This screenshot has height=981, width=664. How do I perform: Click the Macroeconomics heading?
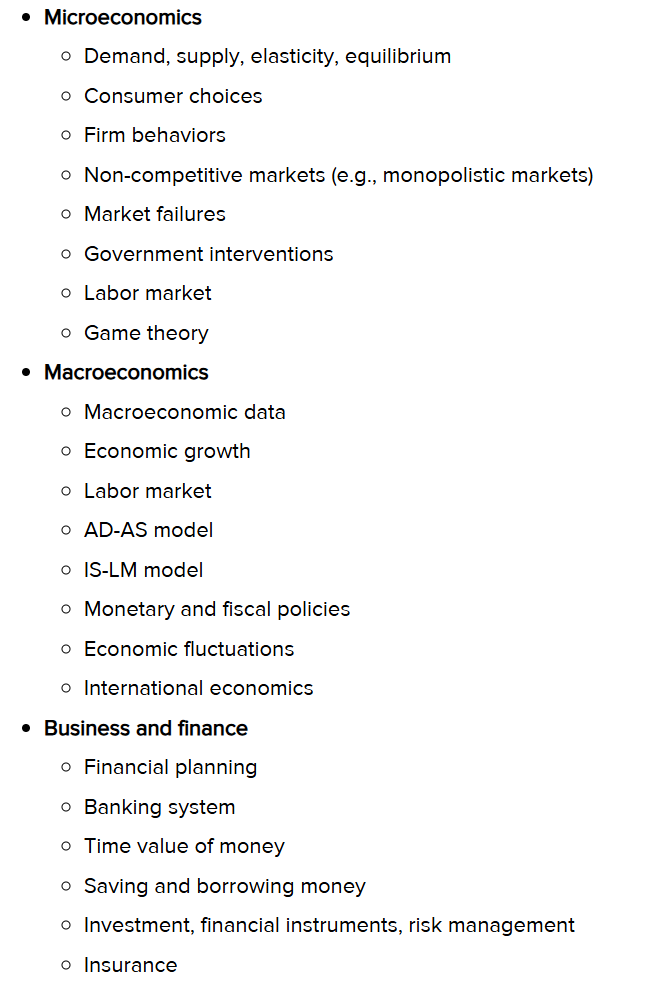pos(126,372)
